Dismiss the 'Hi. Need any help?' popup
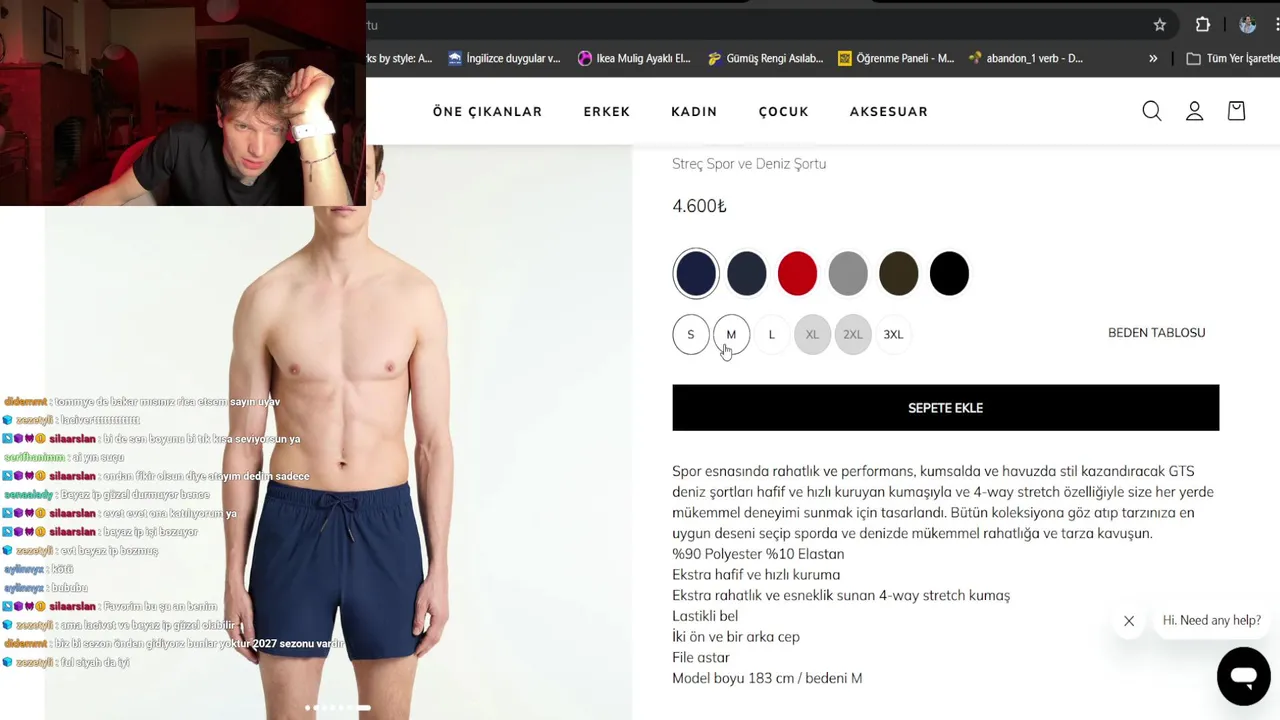The width and height of the screenshot is (1280, 720). tap(1129, 621)
